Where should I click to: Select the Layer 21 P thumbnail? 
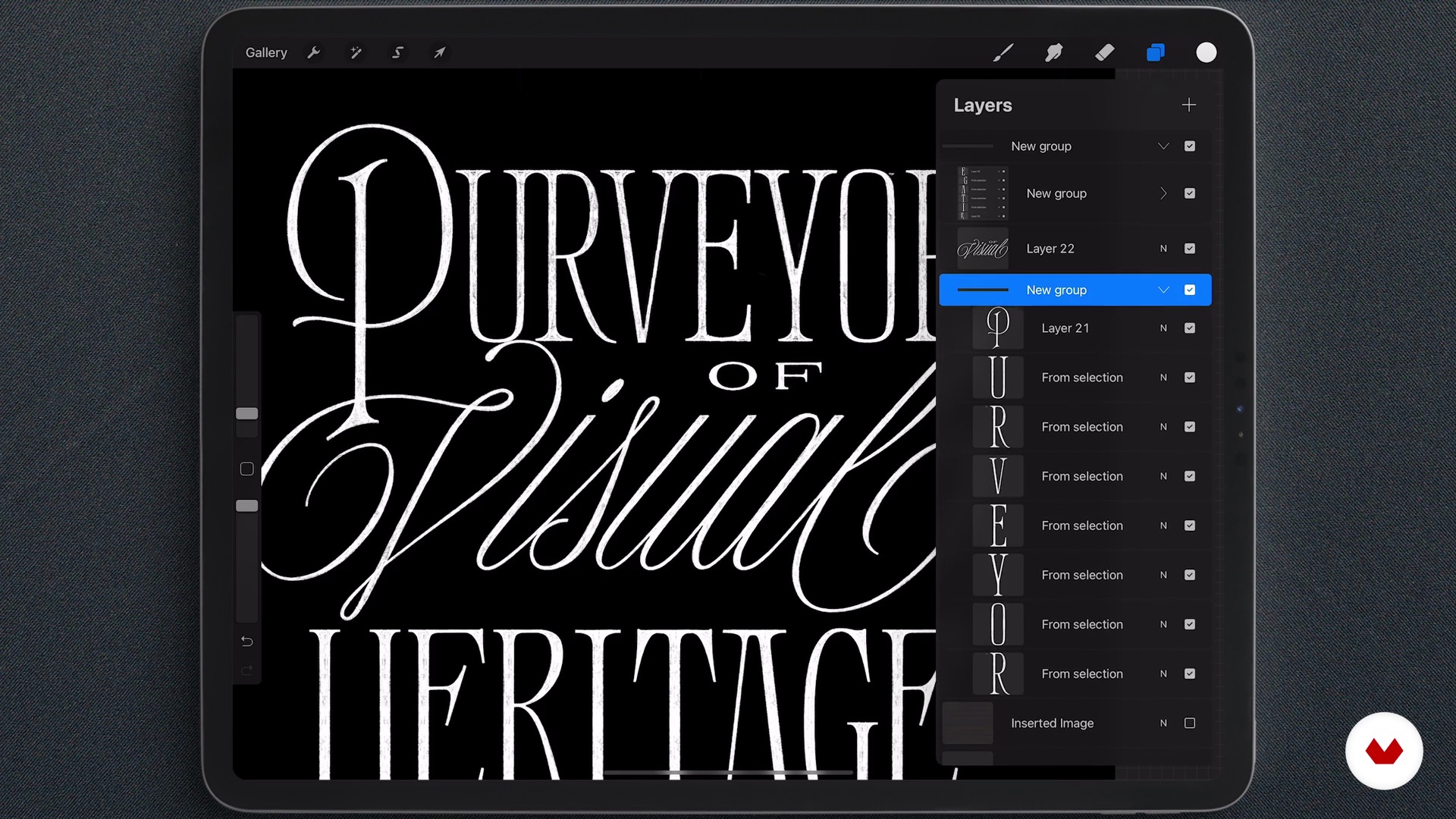(x=998, y=328)
